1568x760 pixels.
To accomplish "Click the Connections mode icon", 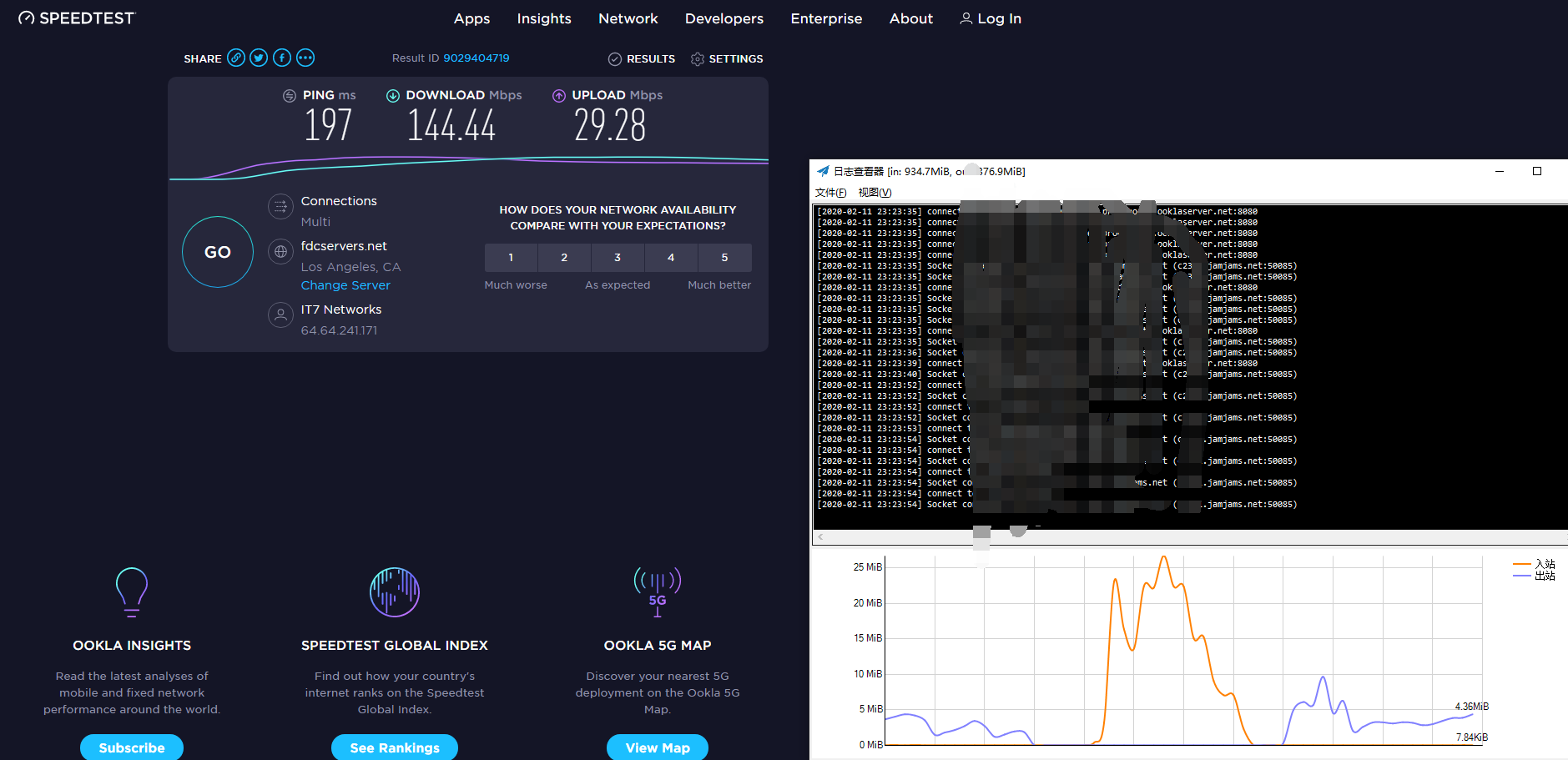I will [280, 206].
